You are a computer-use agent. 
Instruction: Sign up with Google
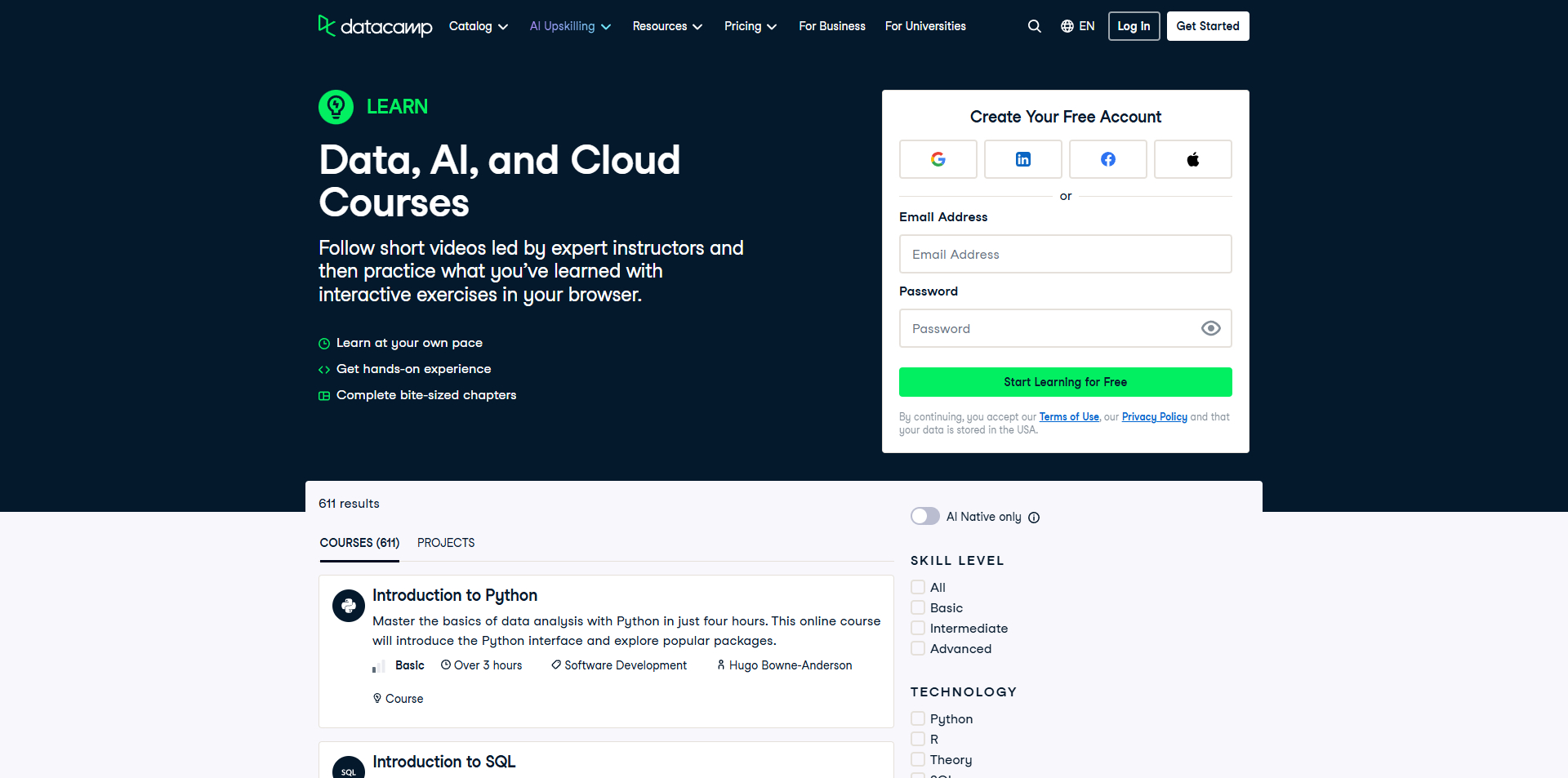point(938,159)
